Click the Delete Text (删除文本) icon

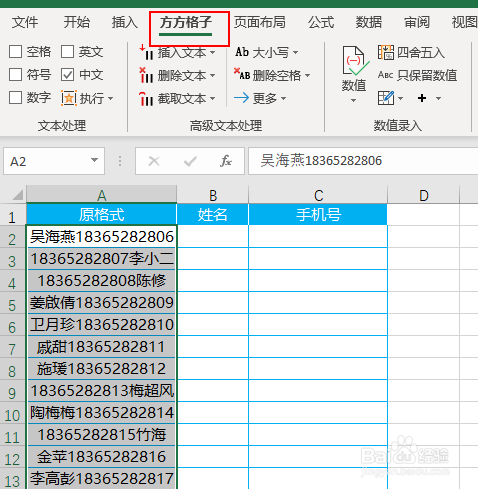tap(146, 75)
